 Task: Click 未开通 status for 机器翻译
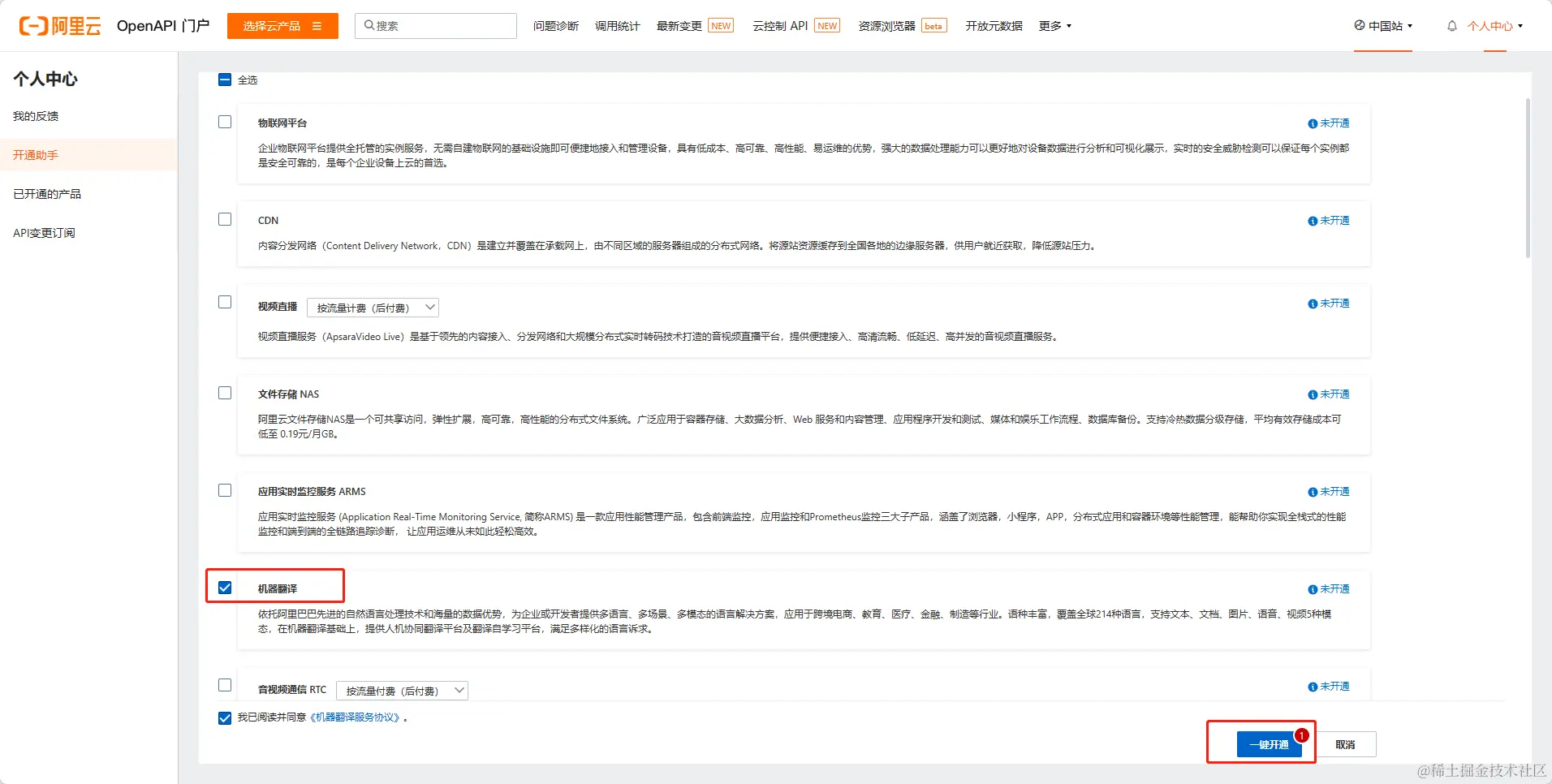[x=1334, y=589]
